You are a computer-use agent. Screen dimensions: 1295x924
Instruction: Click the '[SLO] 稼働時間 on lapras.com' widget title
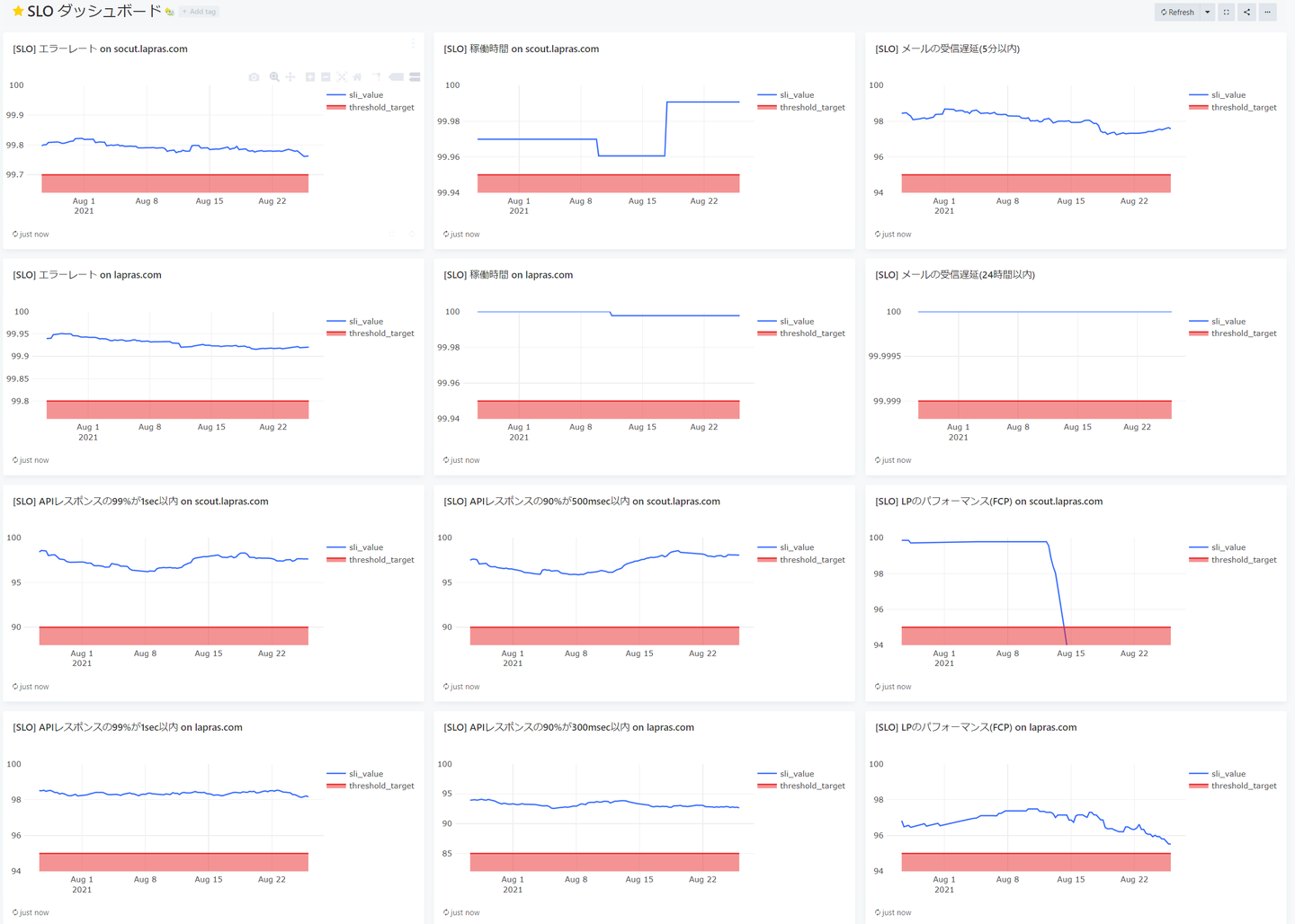click(508, 275)
